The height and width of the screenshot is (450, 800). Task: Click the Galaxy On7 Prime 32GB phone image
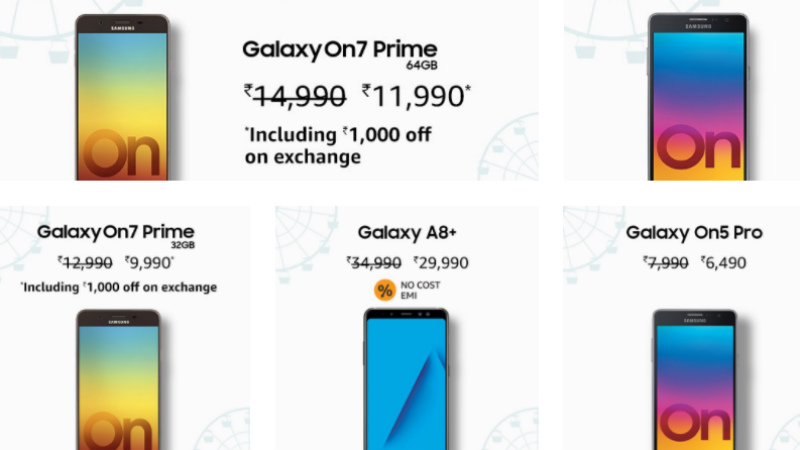pyautogui.click(x=118, y=379)
